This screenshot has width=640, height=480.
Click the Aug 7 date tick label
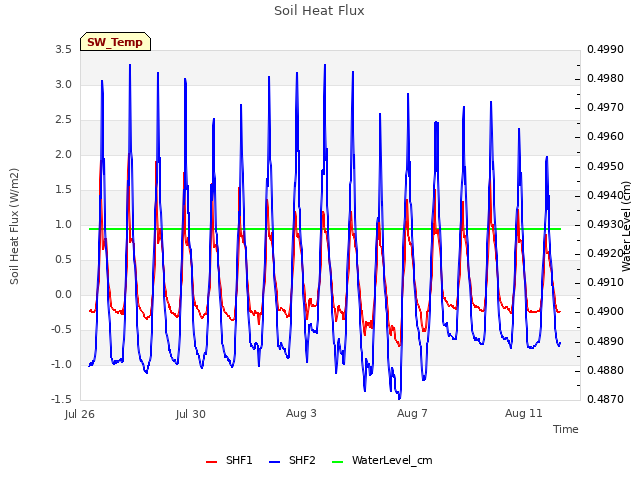tap(412, 413)
